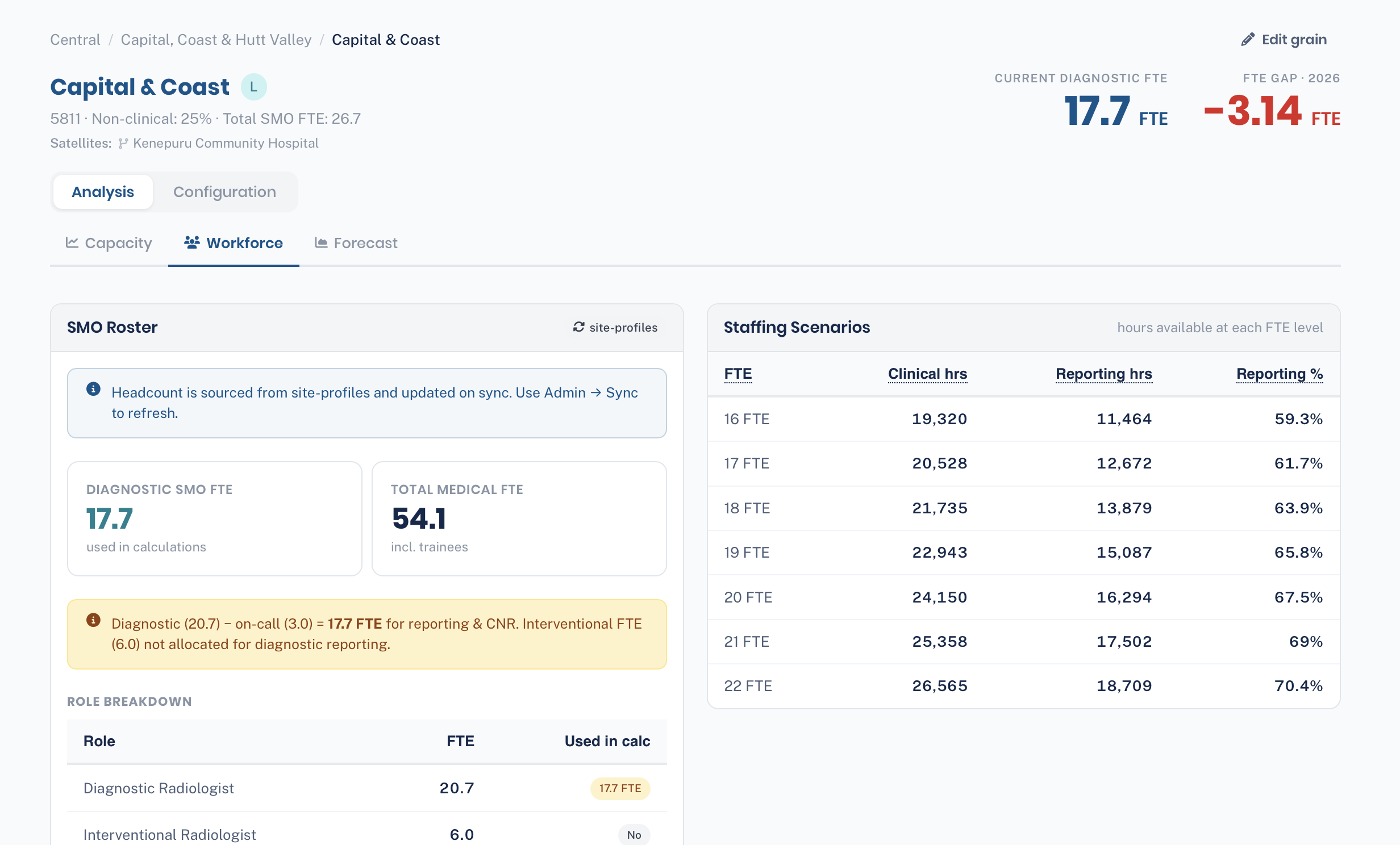Image resolution: width=1400 pixels, height=845 pixels.
Task: Click the FTE Gap 2026 value -3.14
Action: pyautogui.click(x=1272, y=111)
